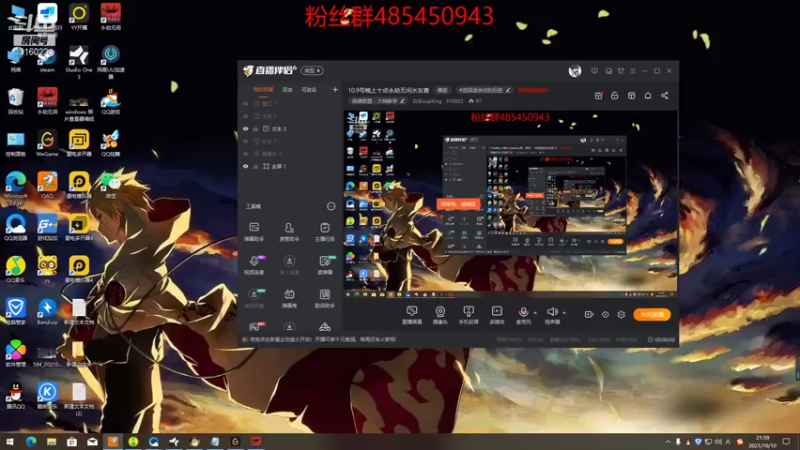Click the padlock icon above the preview

[614, 95]
